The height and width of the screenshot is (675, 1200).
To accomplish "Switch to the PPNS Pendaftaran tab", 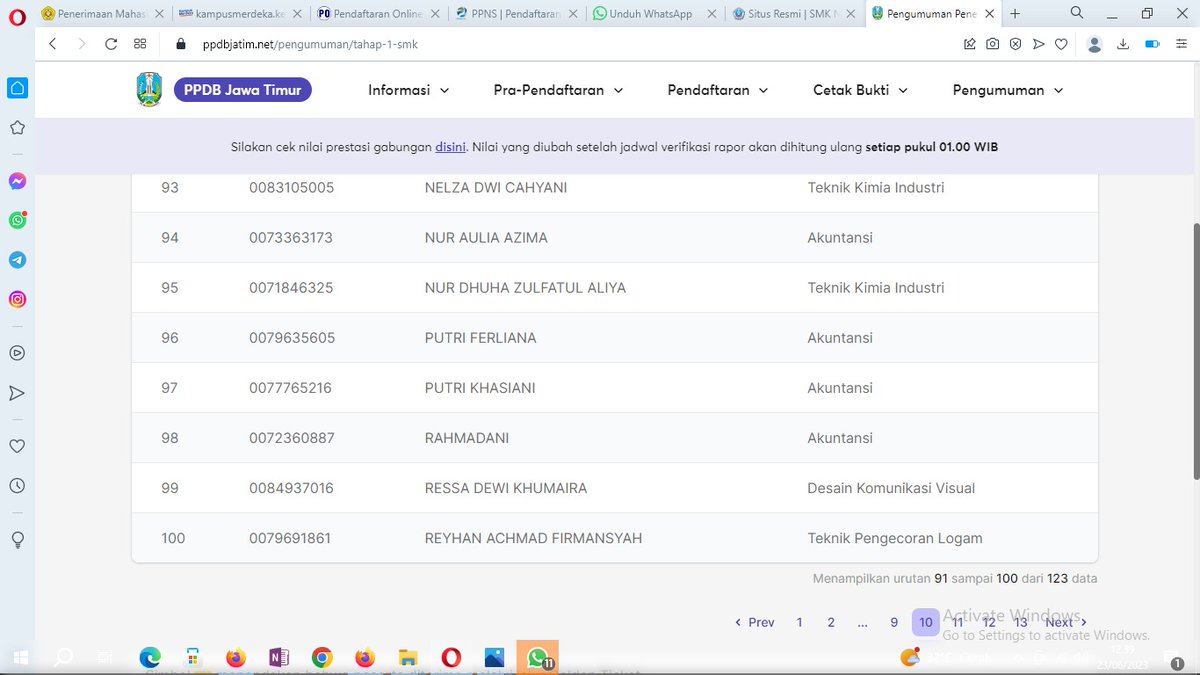I will pyautogui.click(x=516, y=14).
